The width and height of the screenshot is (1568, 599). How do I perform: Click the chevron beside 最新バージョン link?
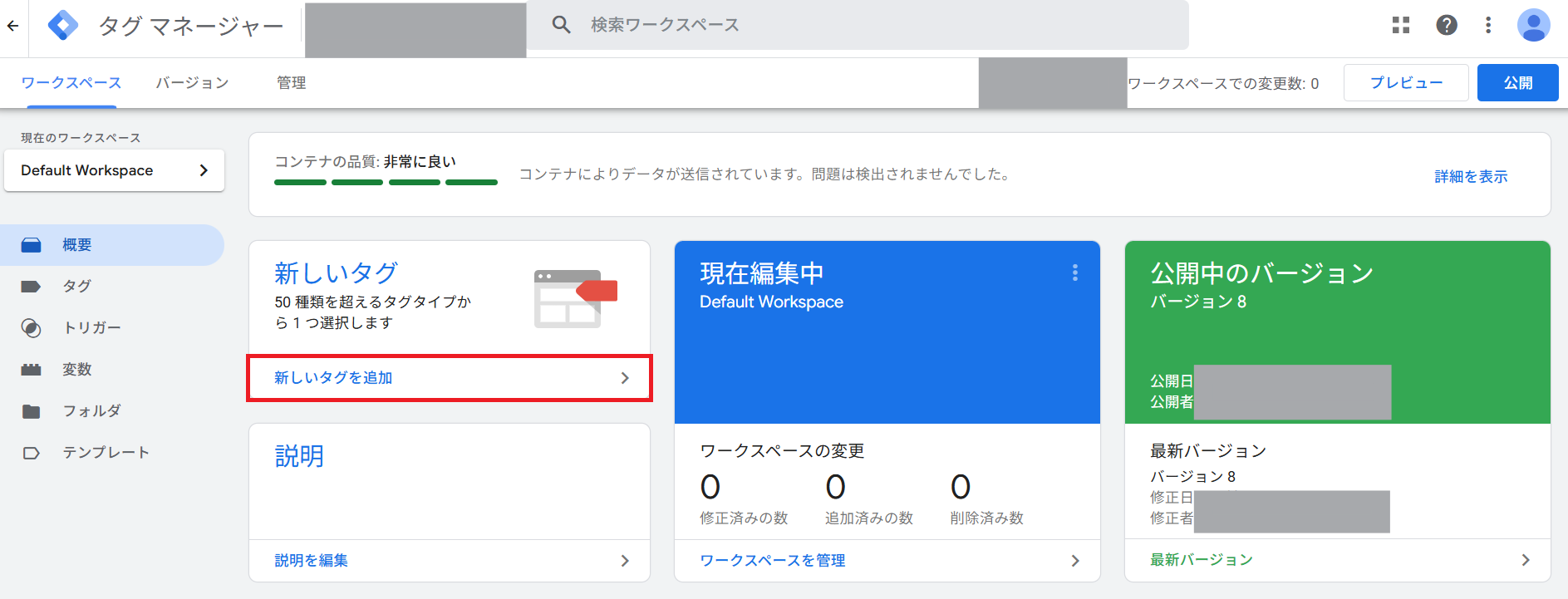1526,560
